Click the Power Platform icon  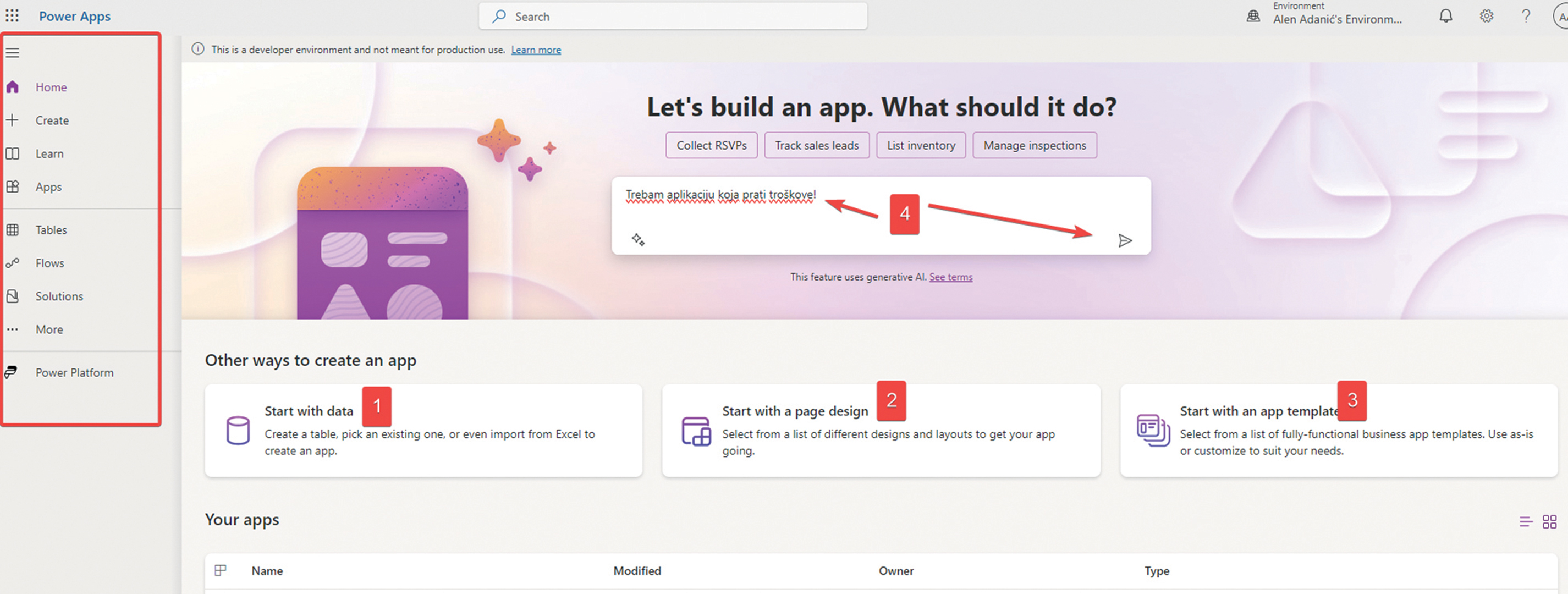[11, 372]
